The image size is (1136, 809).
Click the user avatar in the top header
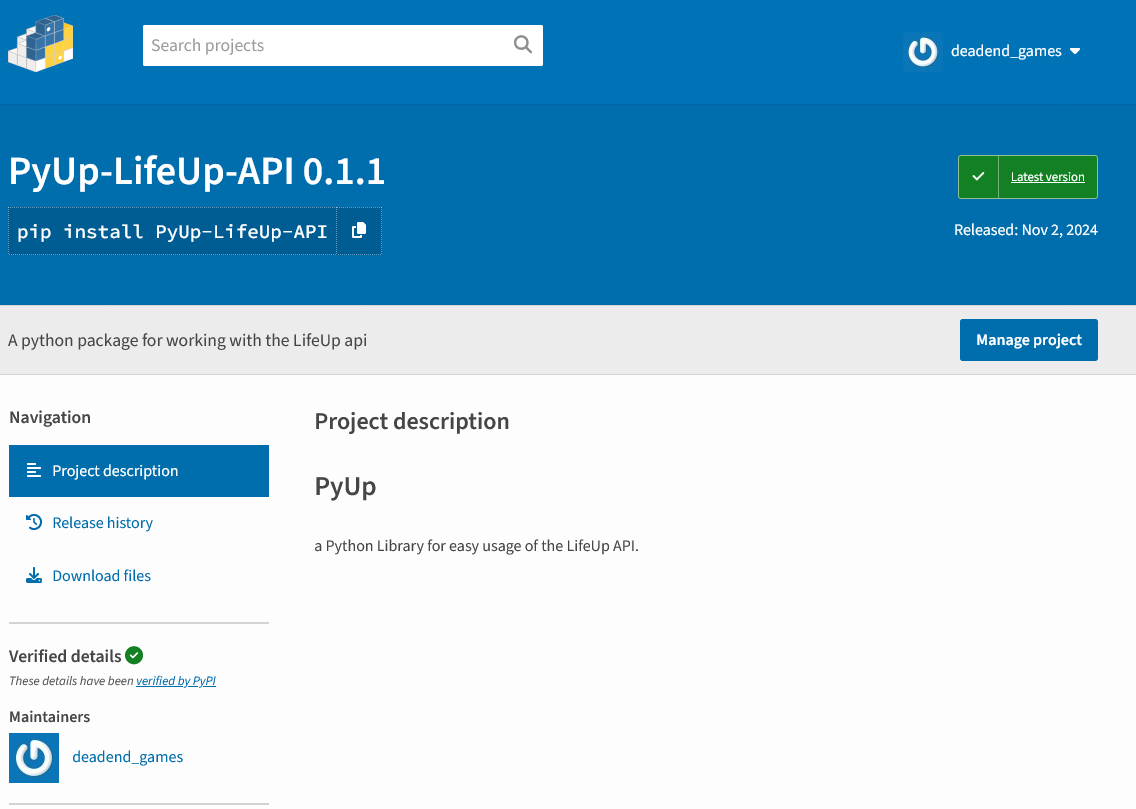[x=922, y=51]
